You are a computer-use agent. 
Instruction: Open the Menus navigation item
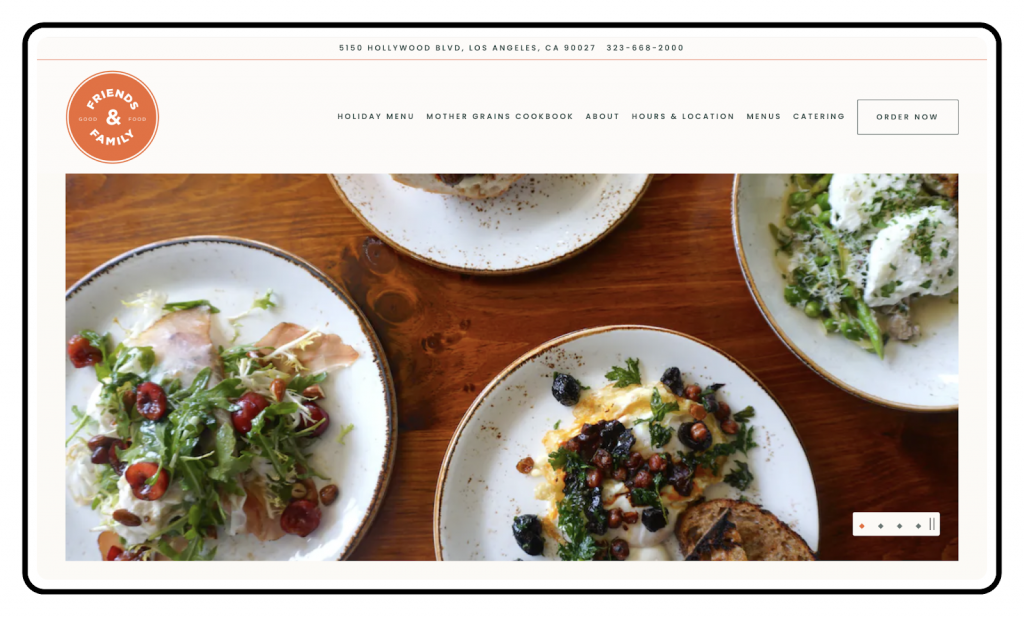click(x=763, y=116)
